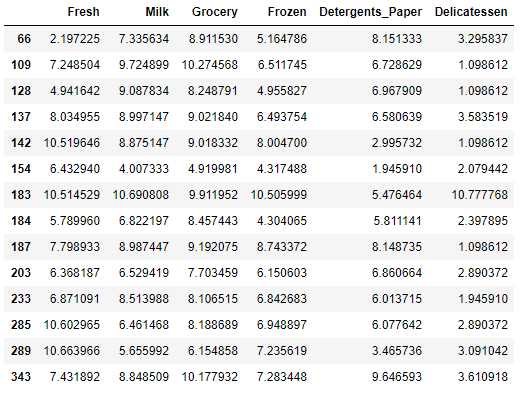Screen dimensions: 521x396
Task: Select row index 128
Action: click(x=21, y=91)
